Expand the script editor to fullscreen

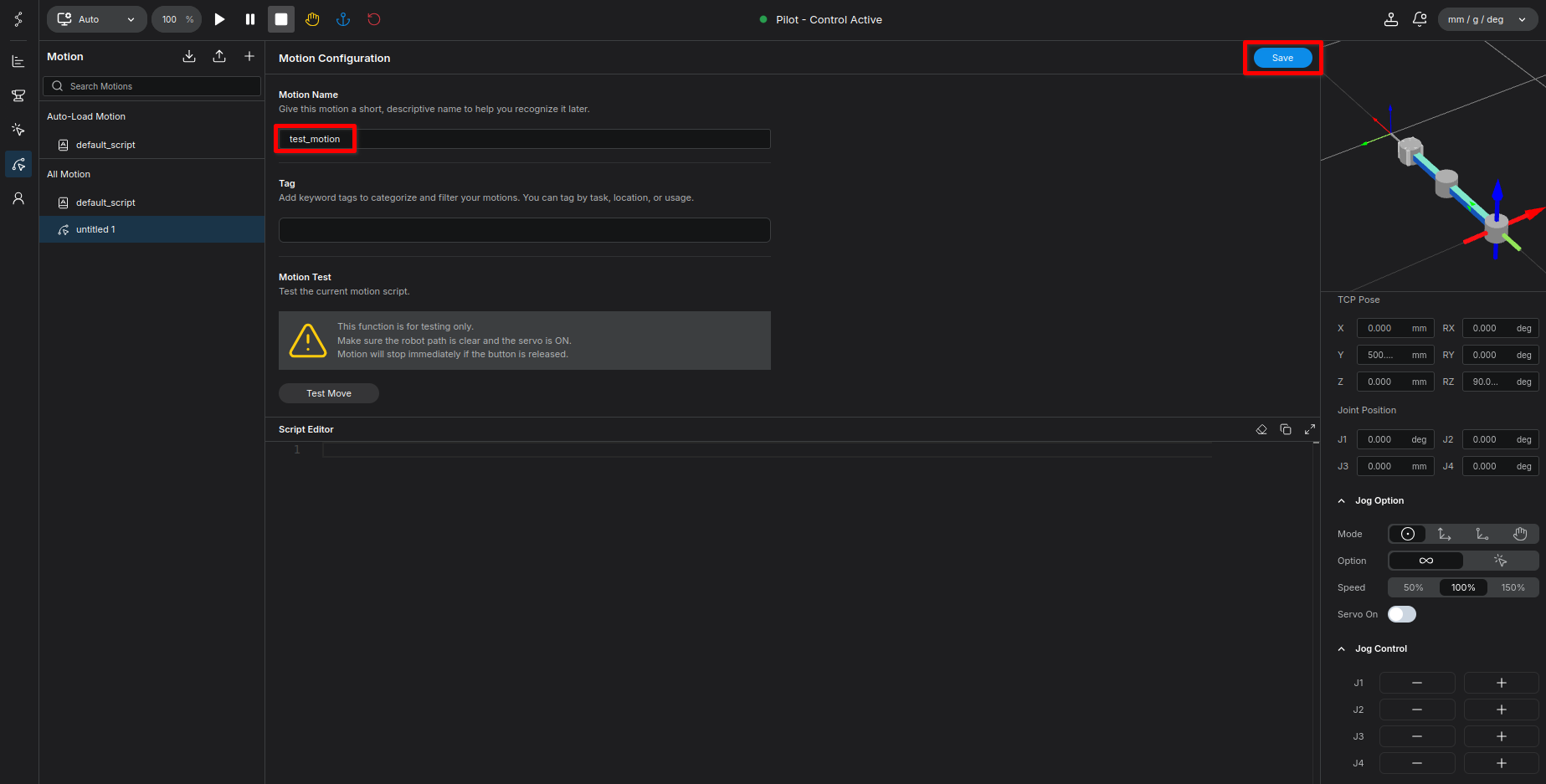(x=1310, y=429)
